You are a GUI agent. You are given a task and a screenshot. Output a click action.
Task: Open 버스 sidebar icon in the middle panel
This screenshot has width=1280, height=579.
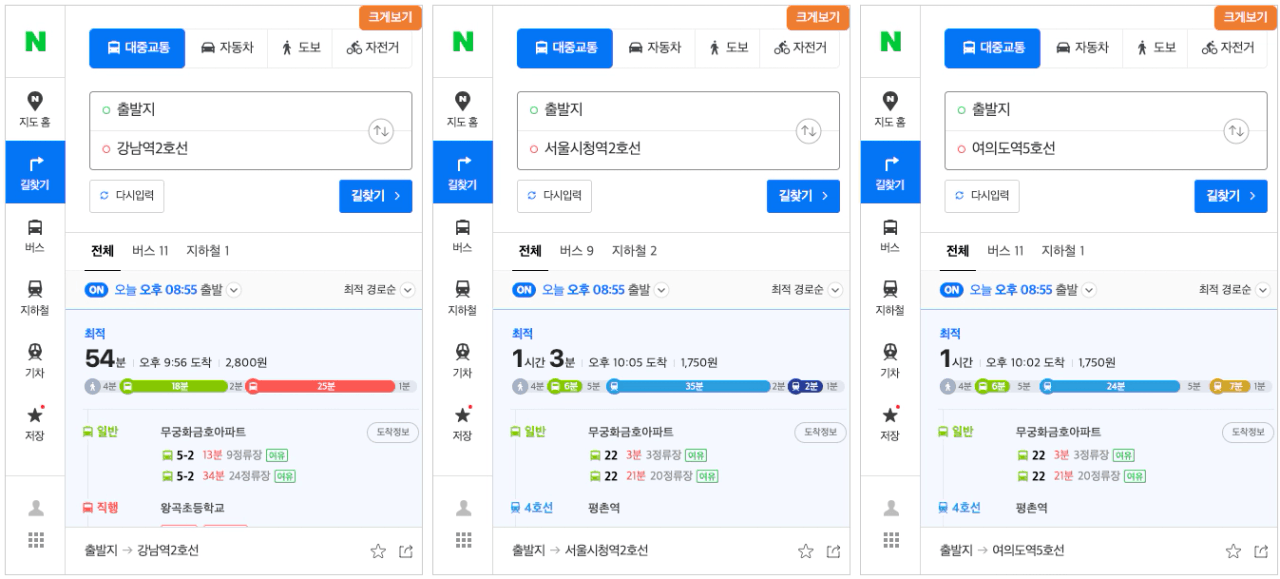pos(462,235)
